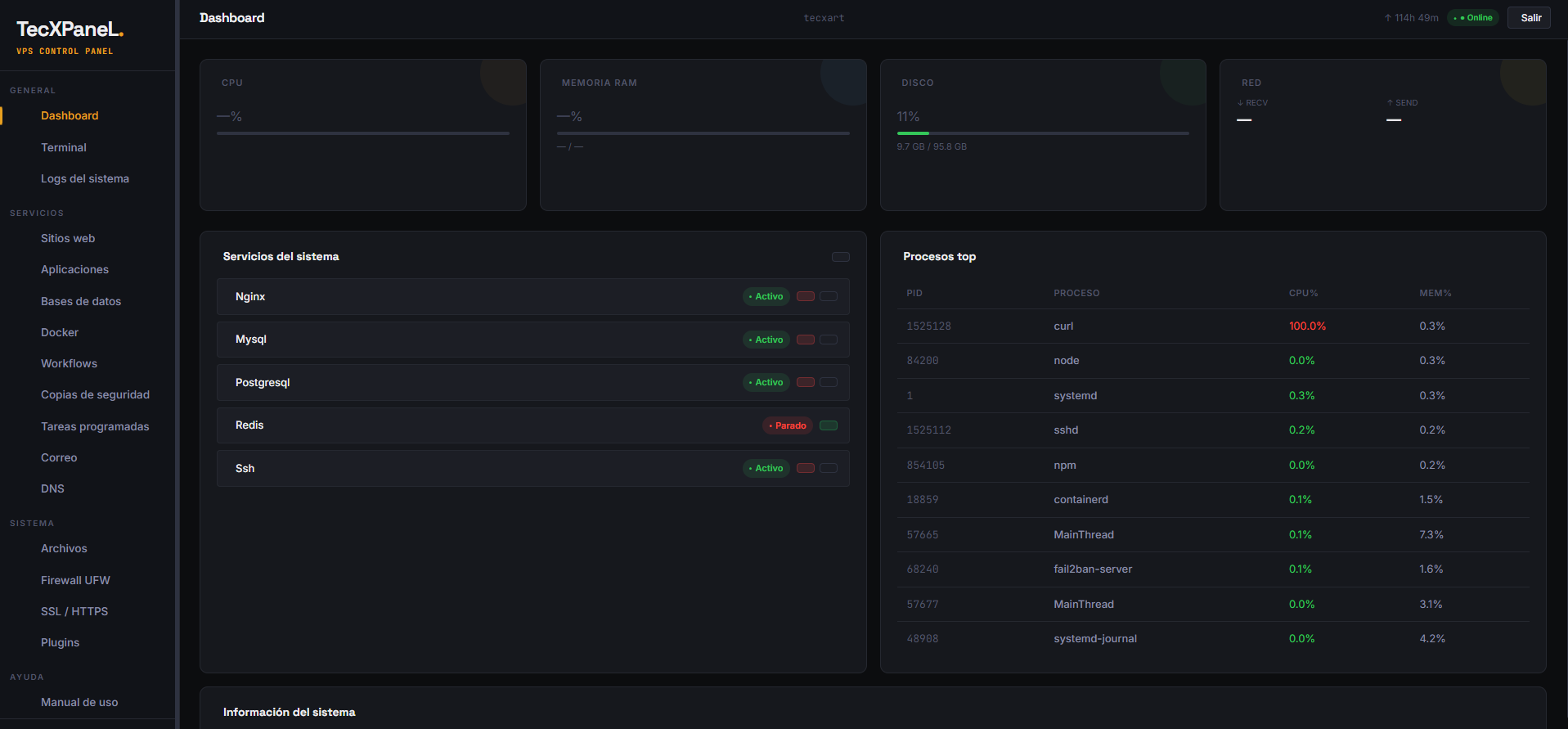Screen dimensions: 1568x729
Task: Click the Activo badge on Mysql row
Action: pos(766,340)
